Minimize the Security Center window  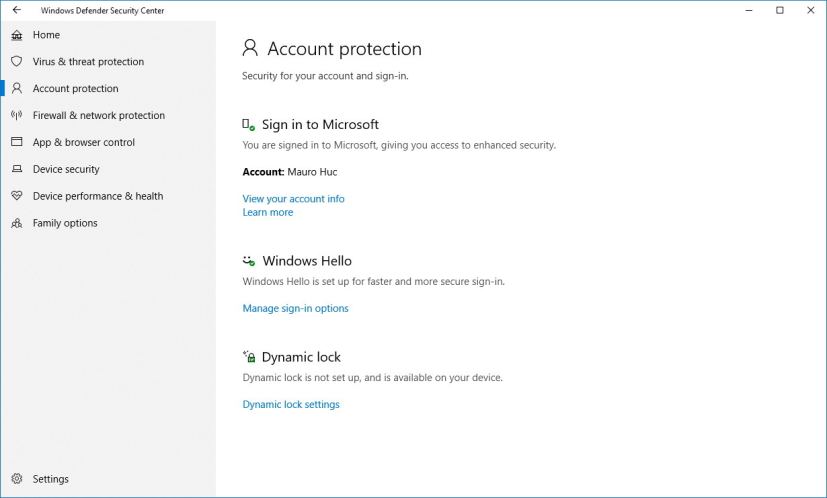pyautogui.click(x=749, y=10)
